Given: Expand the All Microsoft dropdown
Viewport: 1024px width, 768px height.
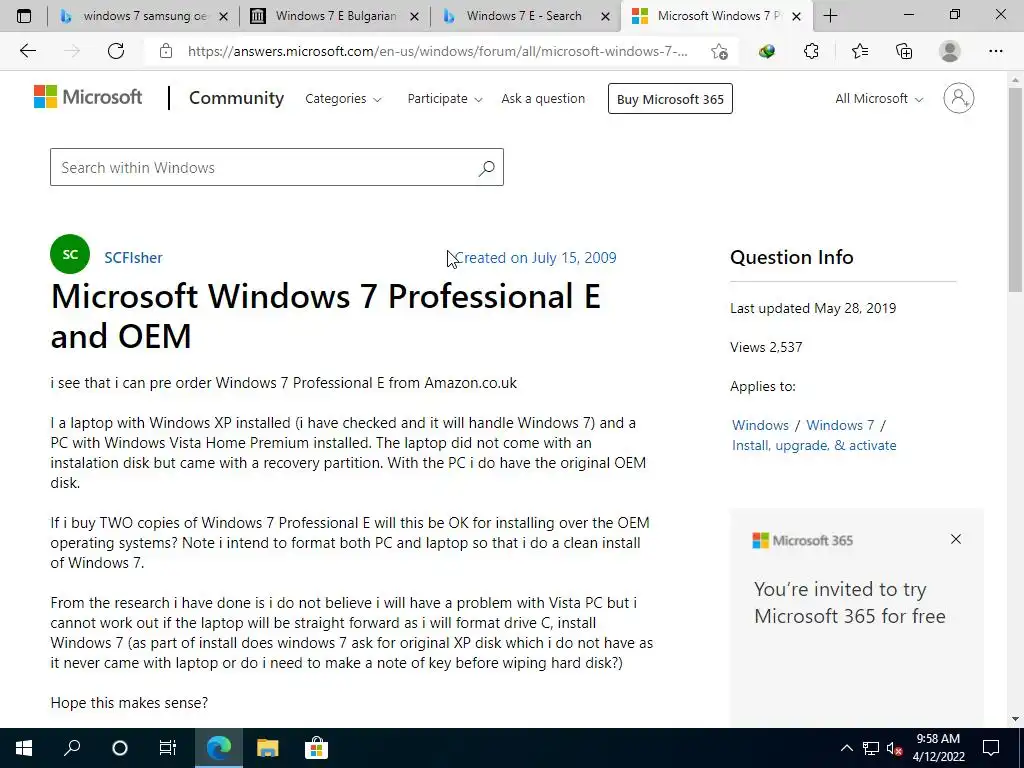Looking at the screenshot, I should (879, 99).
